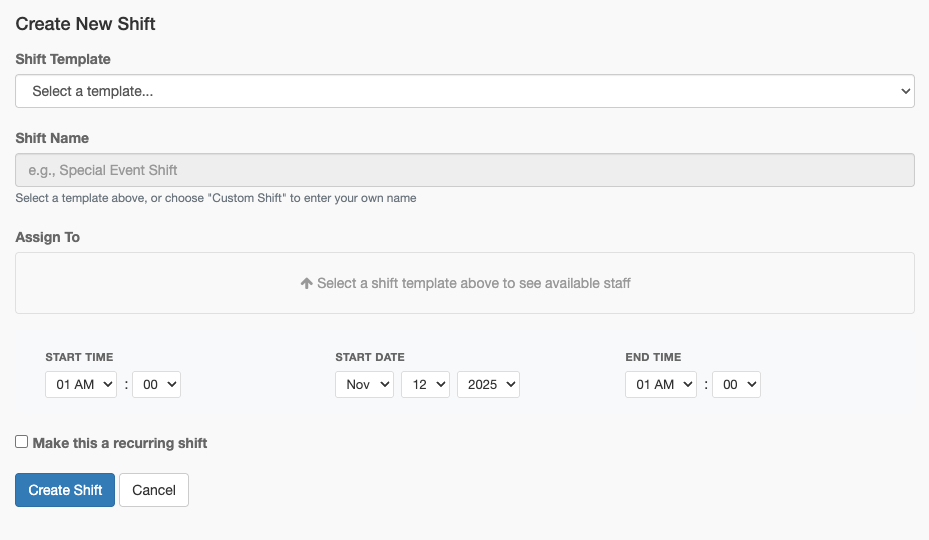Open the Start Time minutes dropdown
Viewport: 929px width, 540px height.
156,384
